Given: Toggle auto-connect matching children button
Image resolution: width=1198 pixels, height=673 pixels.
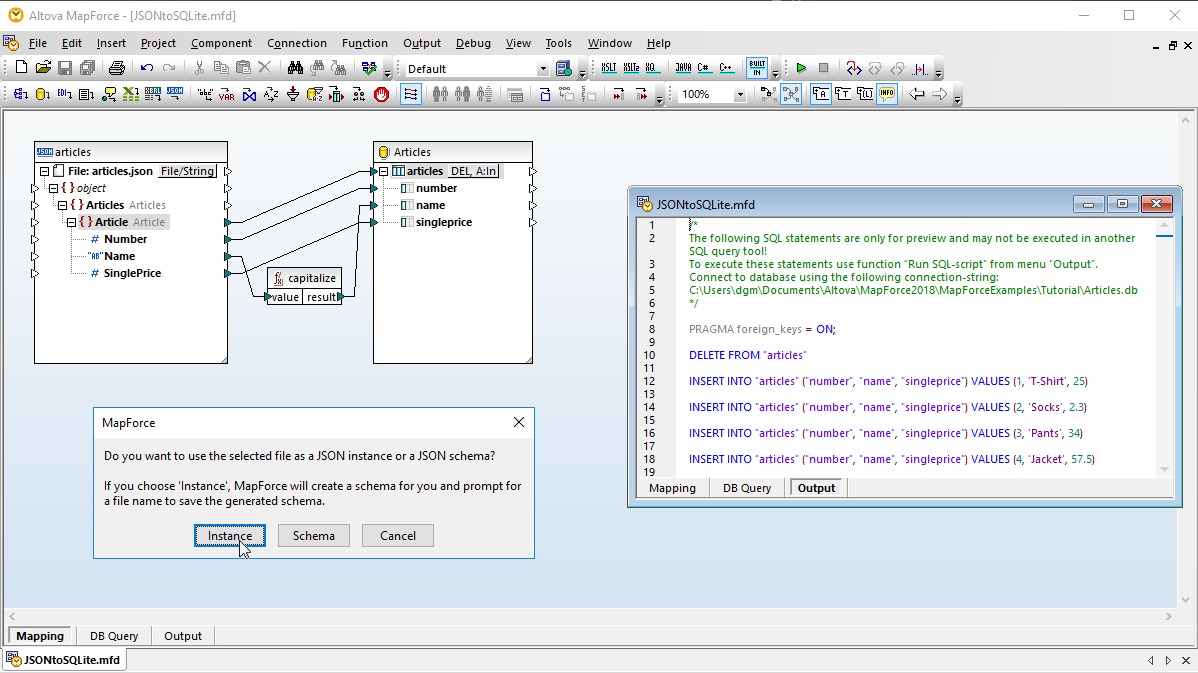Looking at the screenshot, I should tap(410, 94).
